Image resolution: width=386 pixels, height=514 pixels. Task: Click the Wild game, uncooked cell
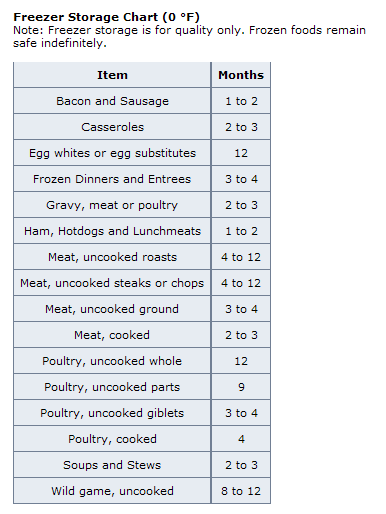click(x=112, y=491)
